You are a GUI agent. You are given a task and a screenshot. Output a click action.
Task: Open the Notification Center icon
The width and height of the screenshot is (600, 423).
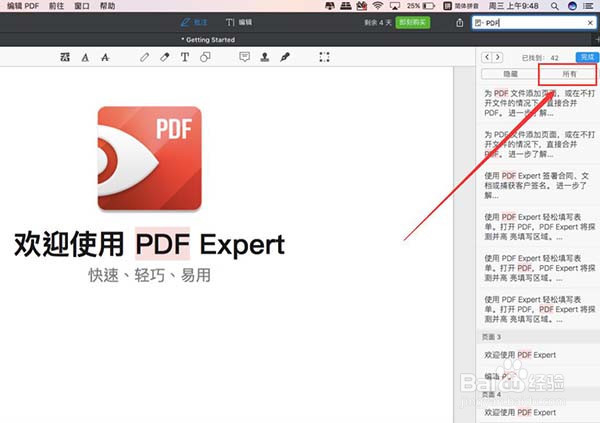(x=588, y=6)
